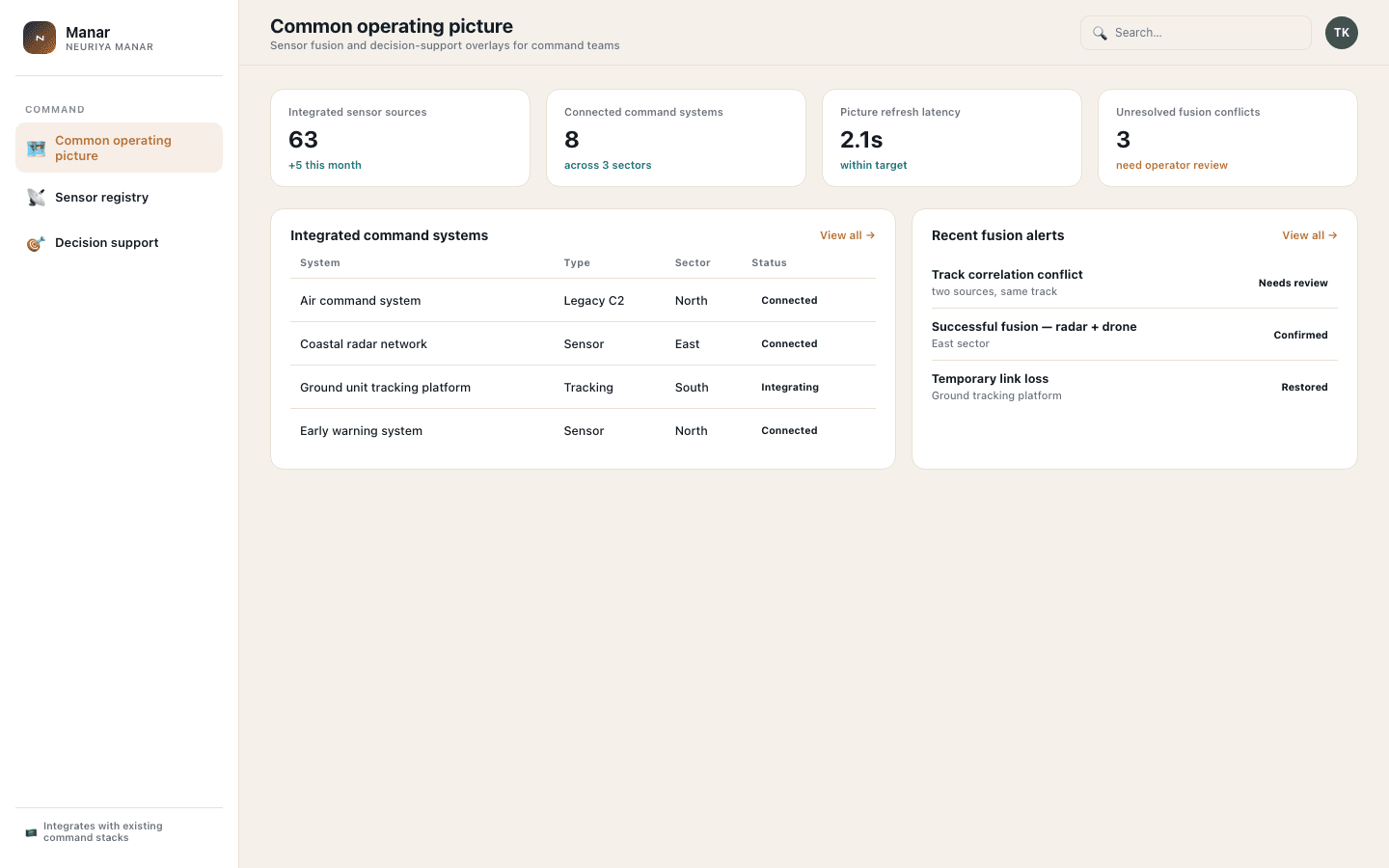Click the Needs review badge
The width and height of the screenshot is (1389, 868).
(x=1294, y=284)
